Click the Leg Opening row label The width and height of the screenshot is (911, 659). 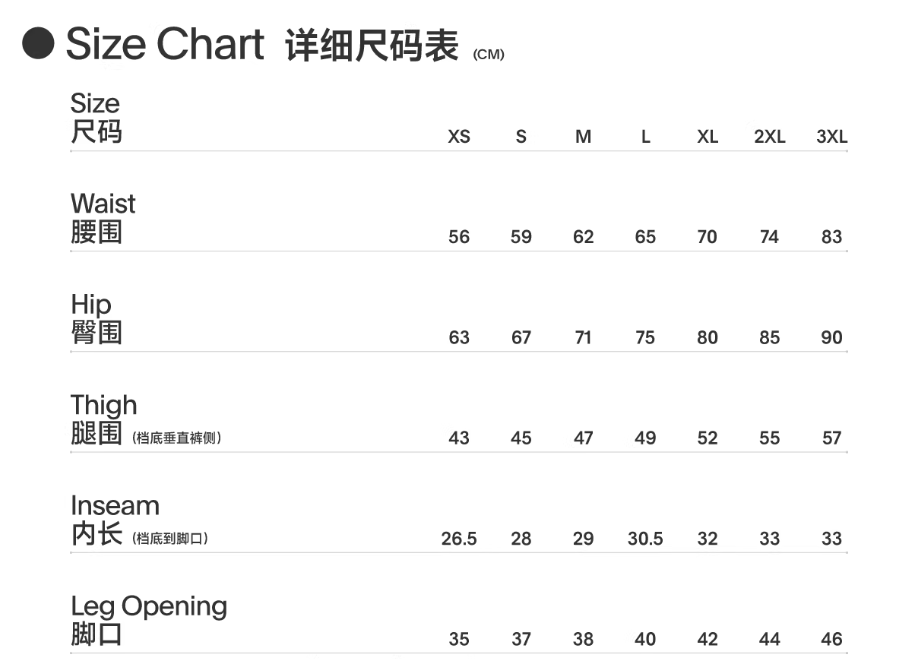148,620
